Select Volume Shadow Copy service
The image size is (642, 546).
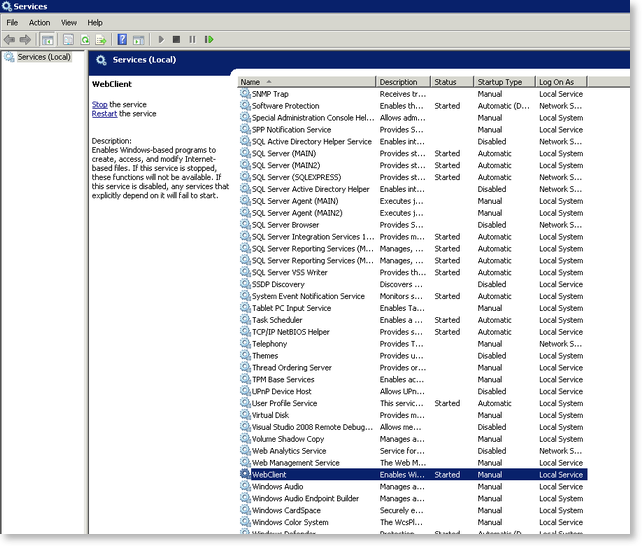point(414,439)
